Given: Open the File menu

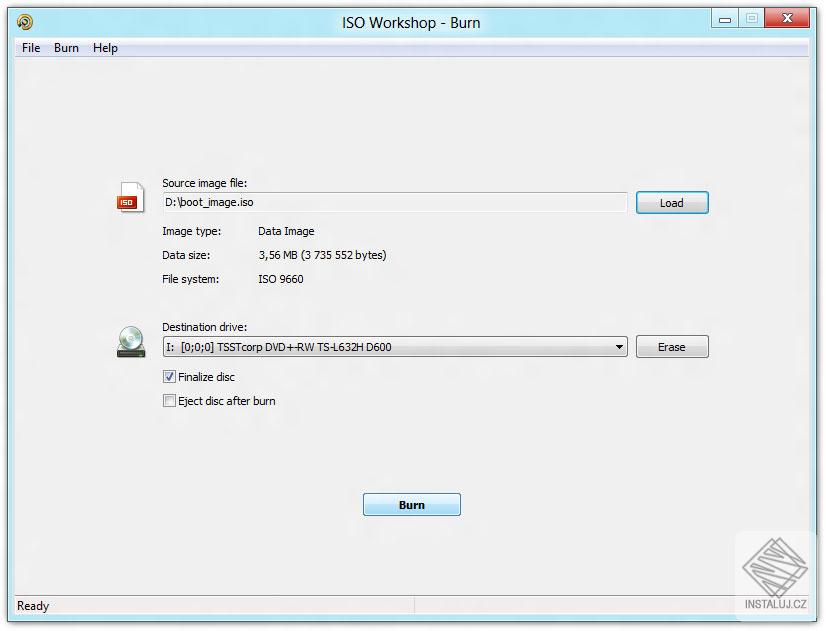Looking at the screenshot, I should click(x=31, y=48).
